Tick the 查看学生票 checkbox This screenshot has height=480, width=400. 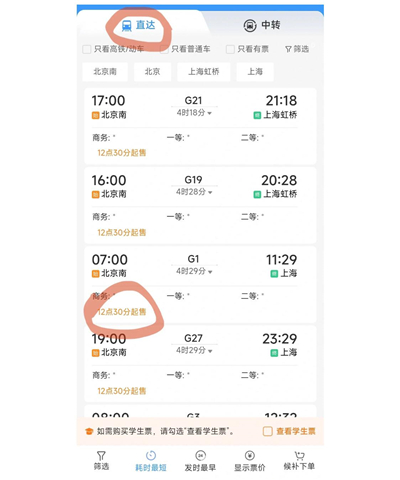(268, 431)
